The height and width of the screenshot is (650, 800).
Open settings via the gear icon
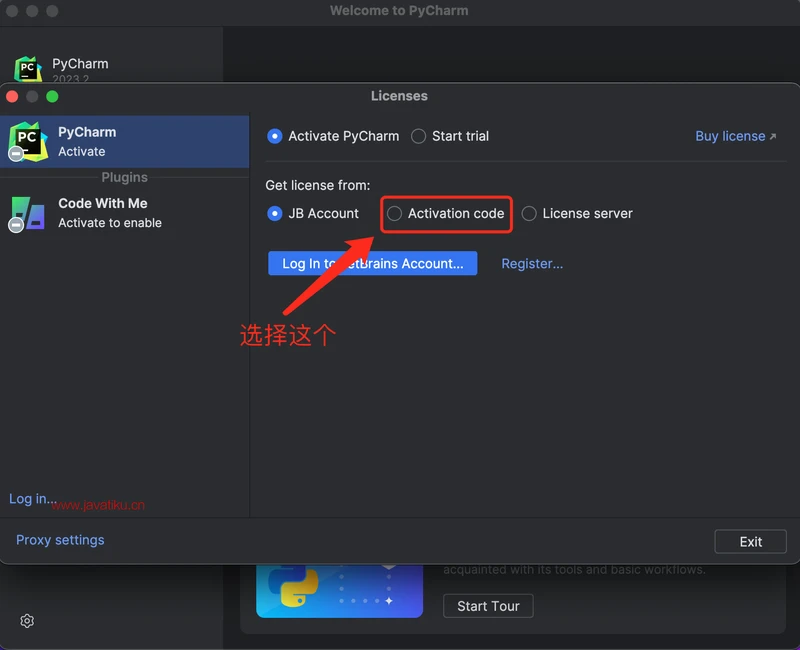tap(27, 621)
